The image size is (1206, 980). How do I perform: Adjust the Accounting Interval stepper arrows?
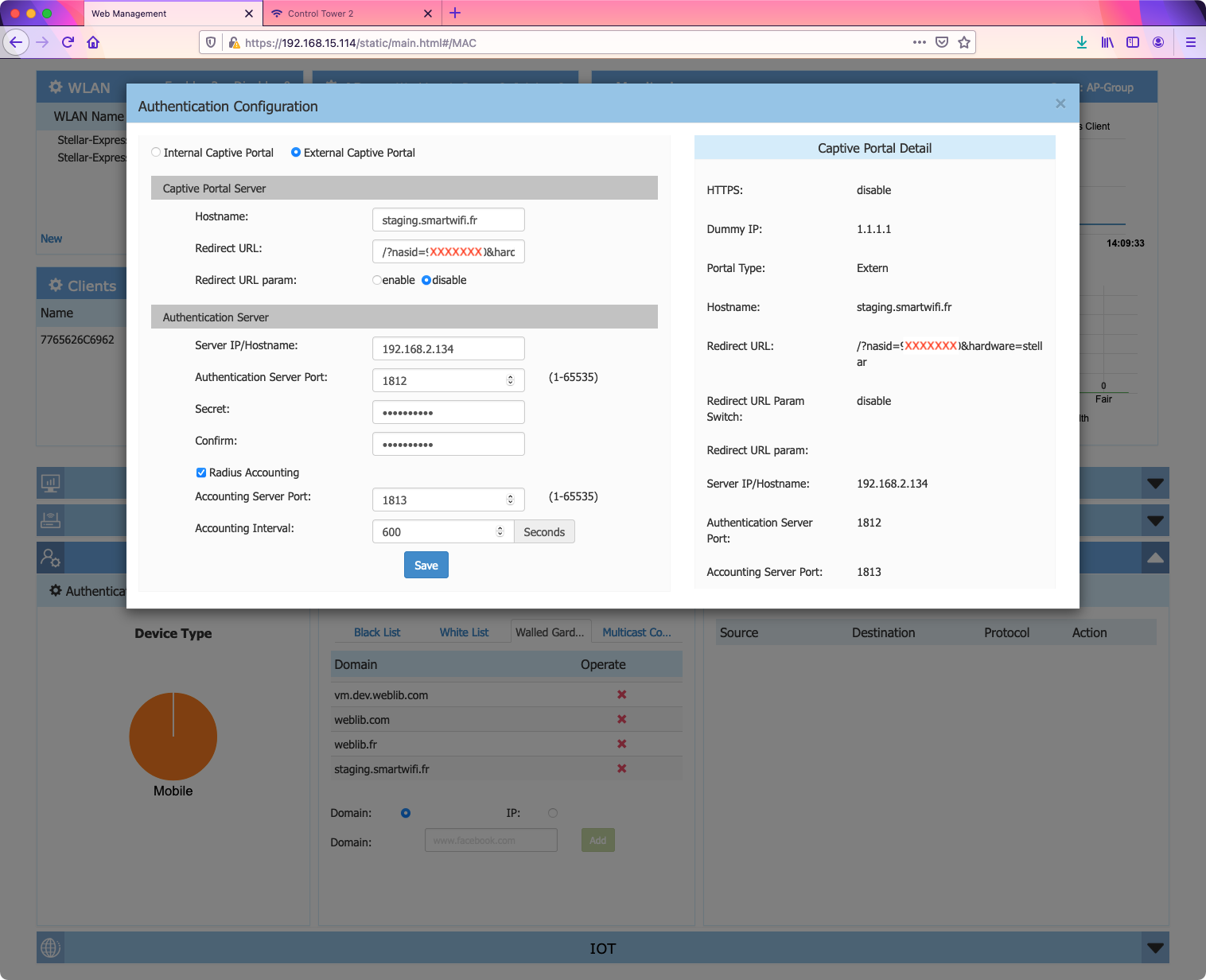500,531
